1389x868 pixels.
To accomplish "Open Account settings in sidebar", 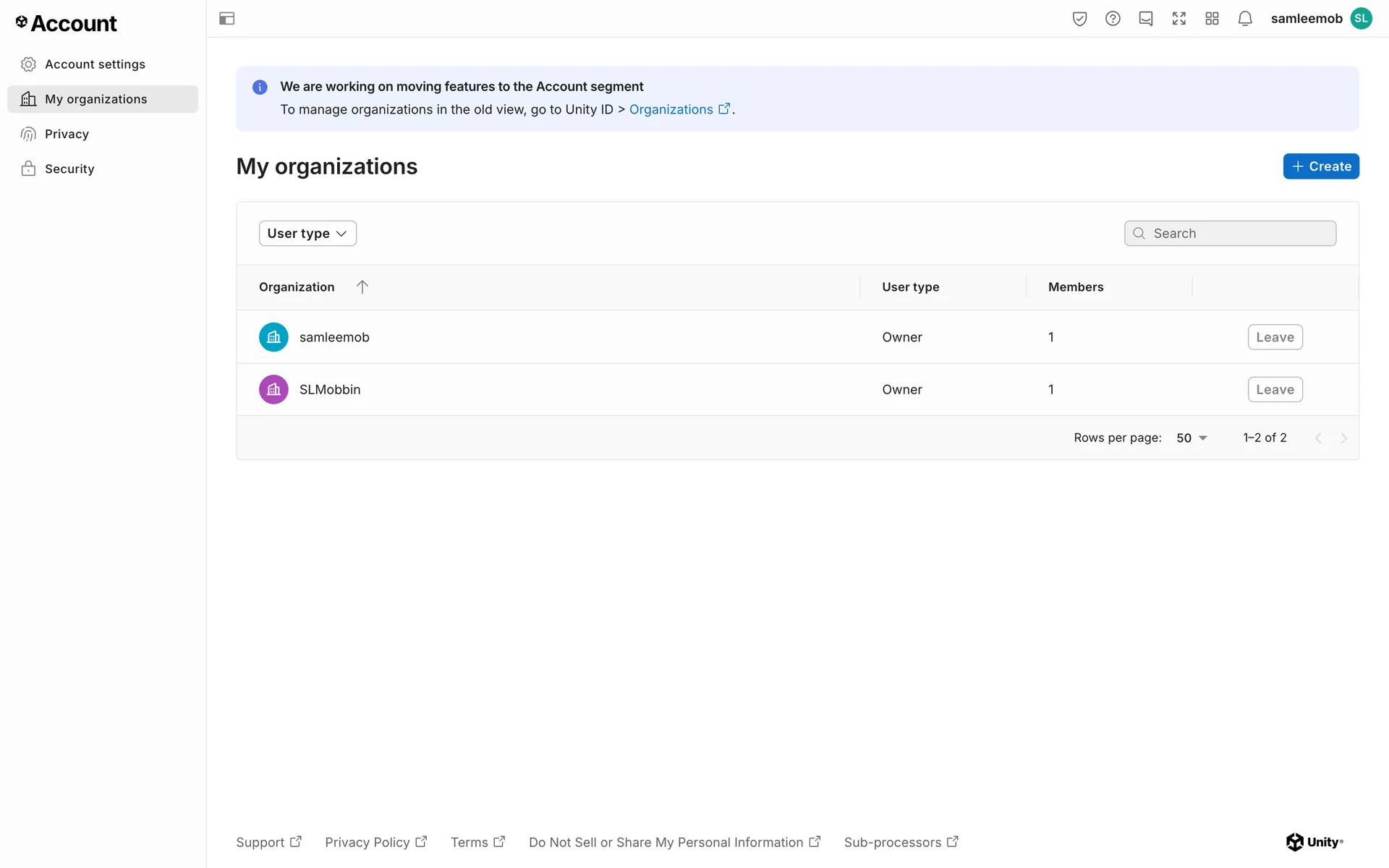I will pyautogui.click(x=95, y=64).
